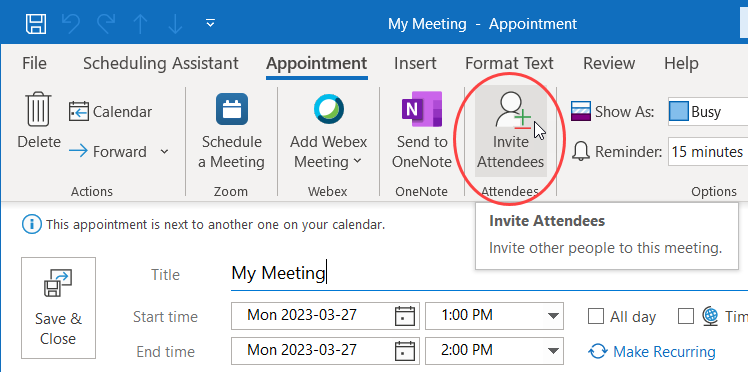
Task: Open Customize Quick Access Toolbar dropdown
Action: point(210,23)
